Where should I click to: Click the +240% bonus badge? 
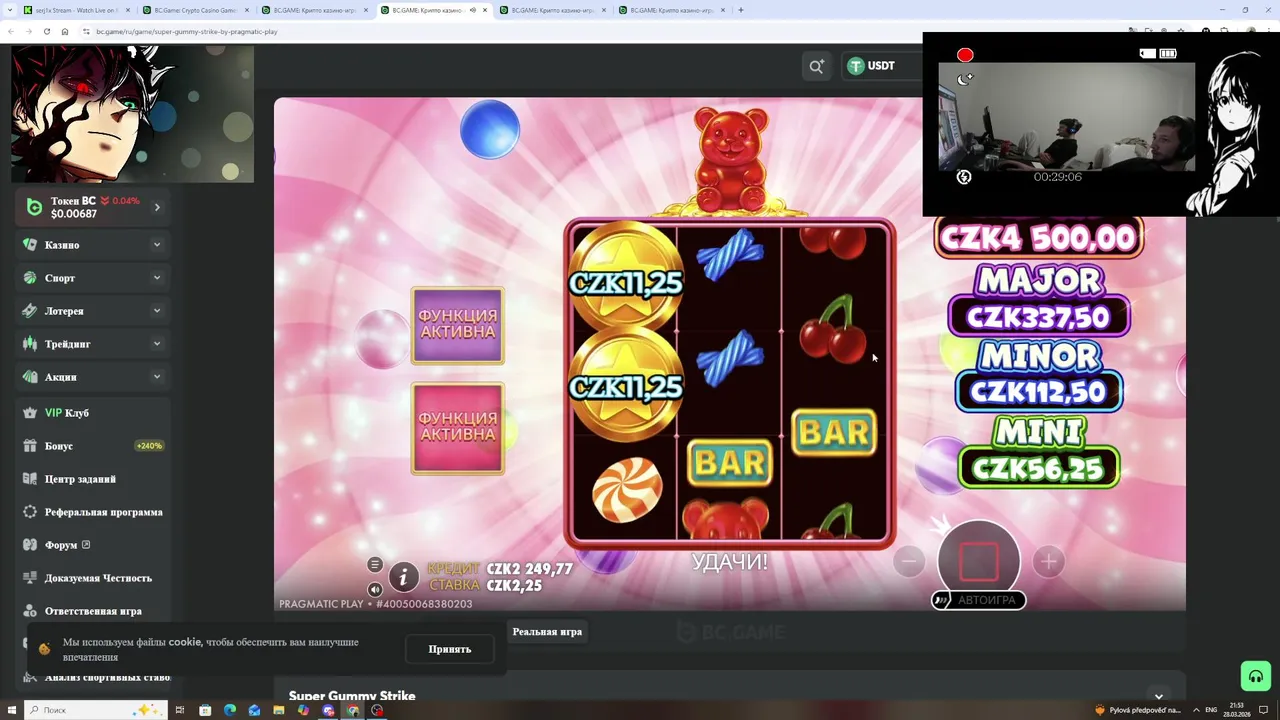point(149,446)
